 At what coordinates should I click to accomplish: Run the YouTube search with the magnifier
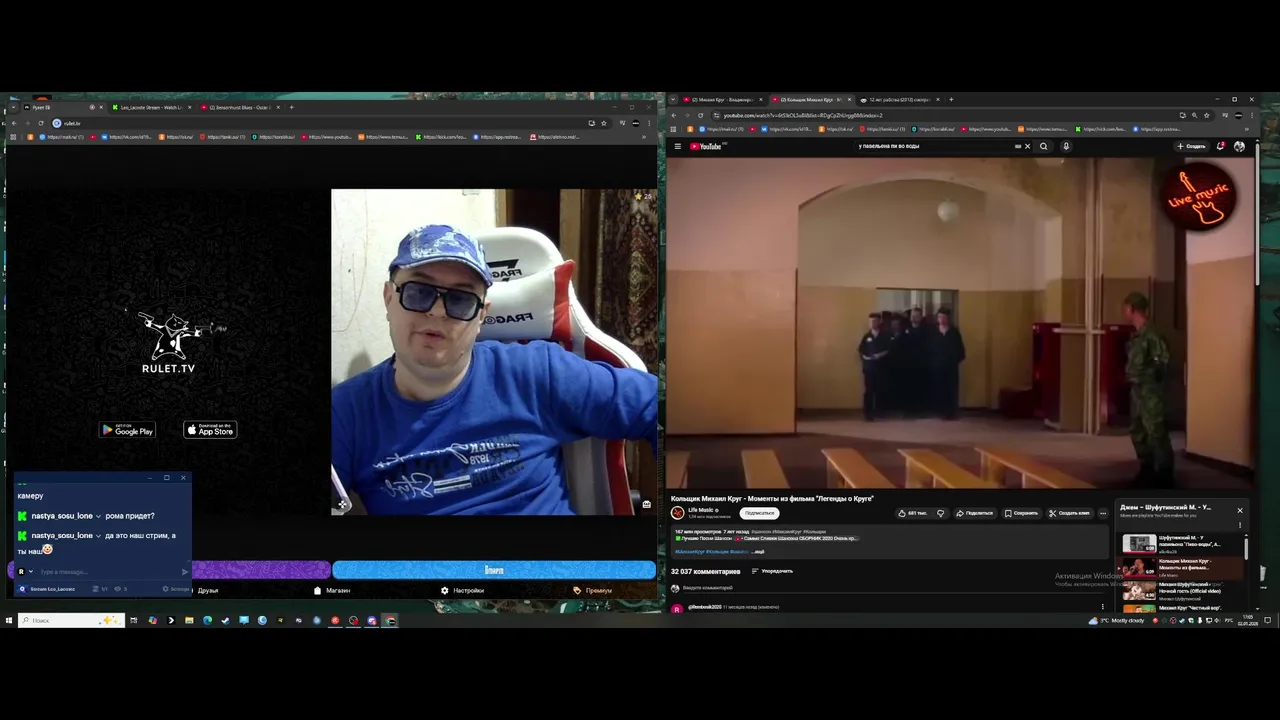pyautogui.click(x=1044, y=146)
